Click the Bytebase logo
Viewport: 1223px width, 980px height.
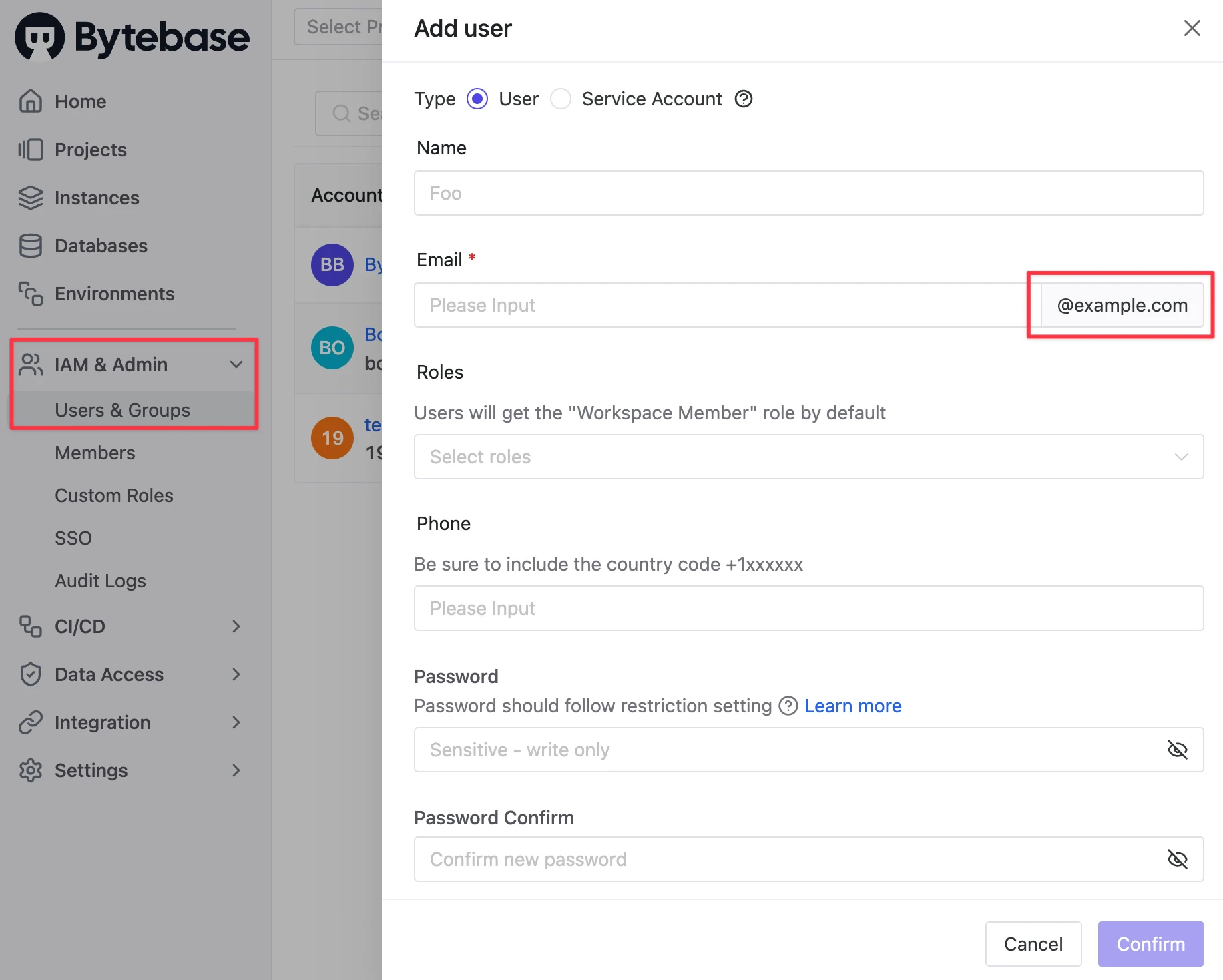(131, 36)
